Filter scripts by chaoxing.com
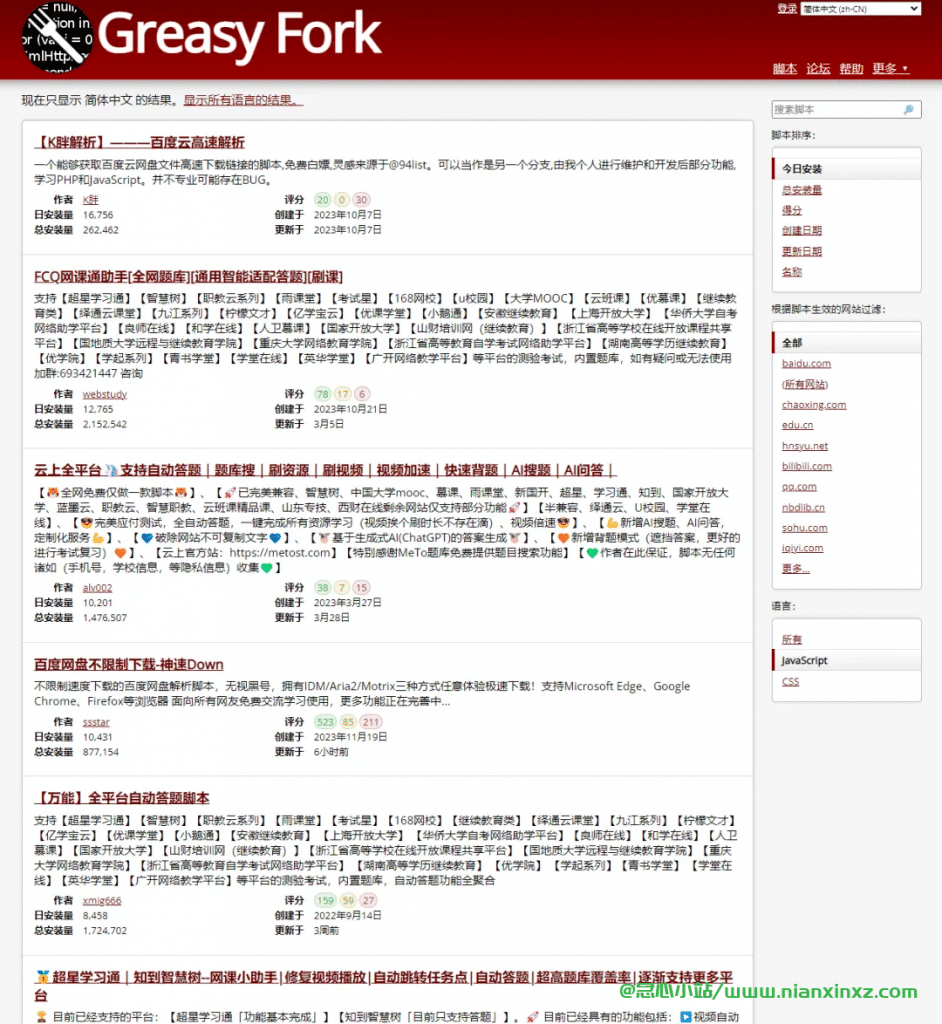 814,405
